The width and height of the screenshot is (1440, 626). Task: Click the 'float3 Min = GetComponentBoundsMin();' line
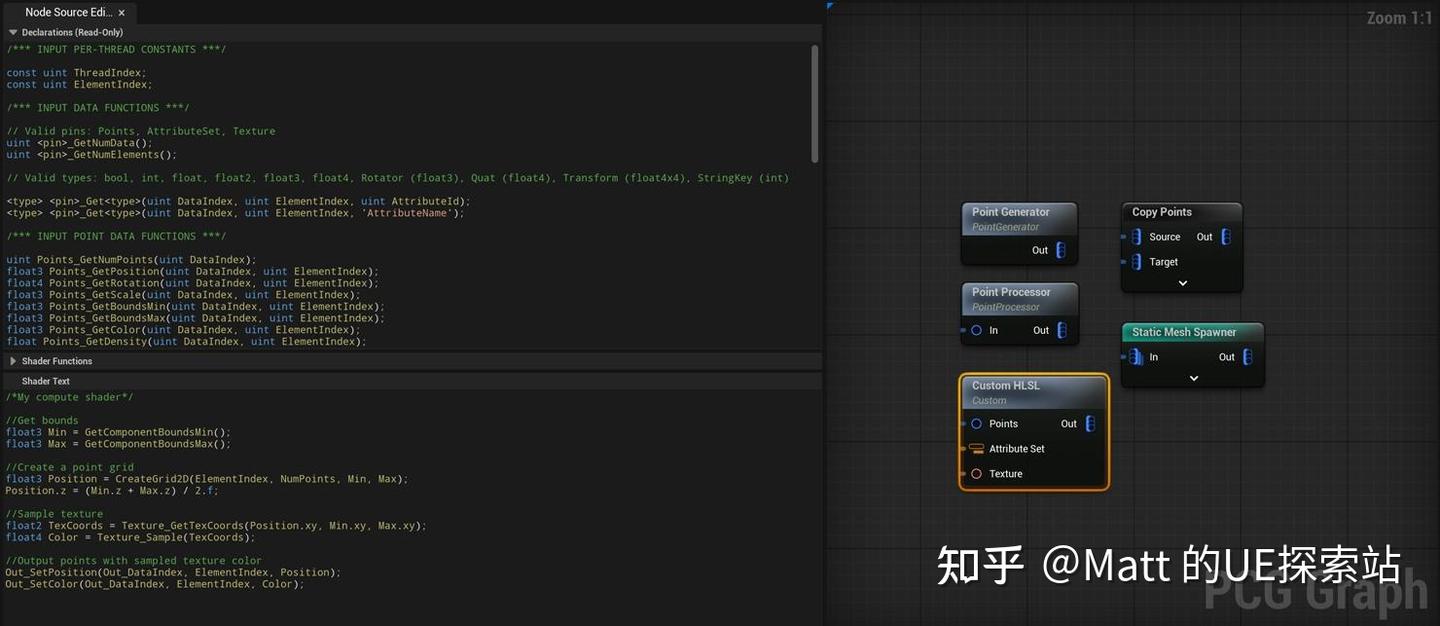pyautogui.click(x=118, y=432)
